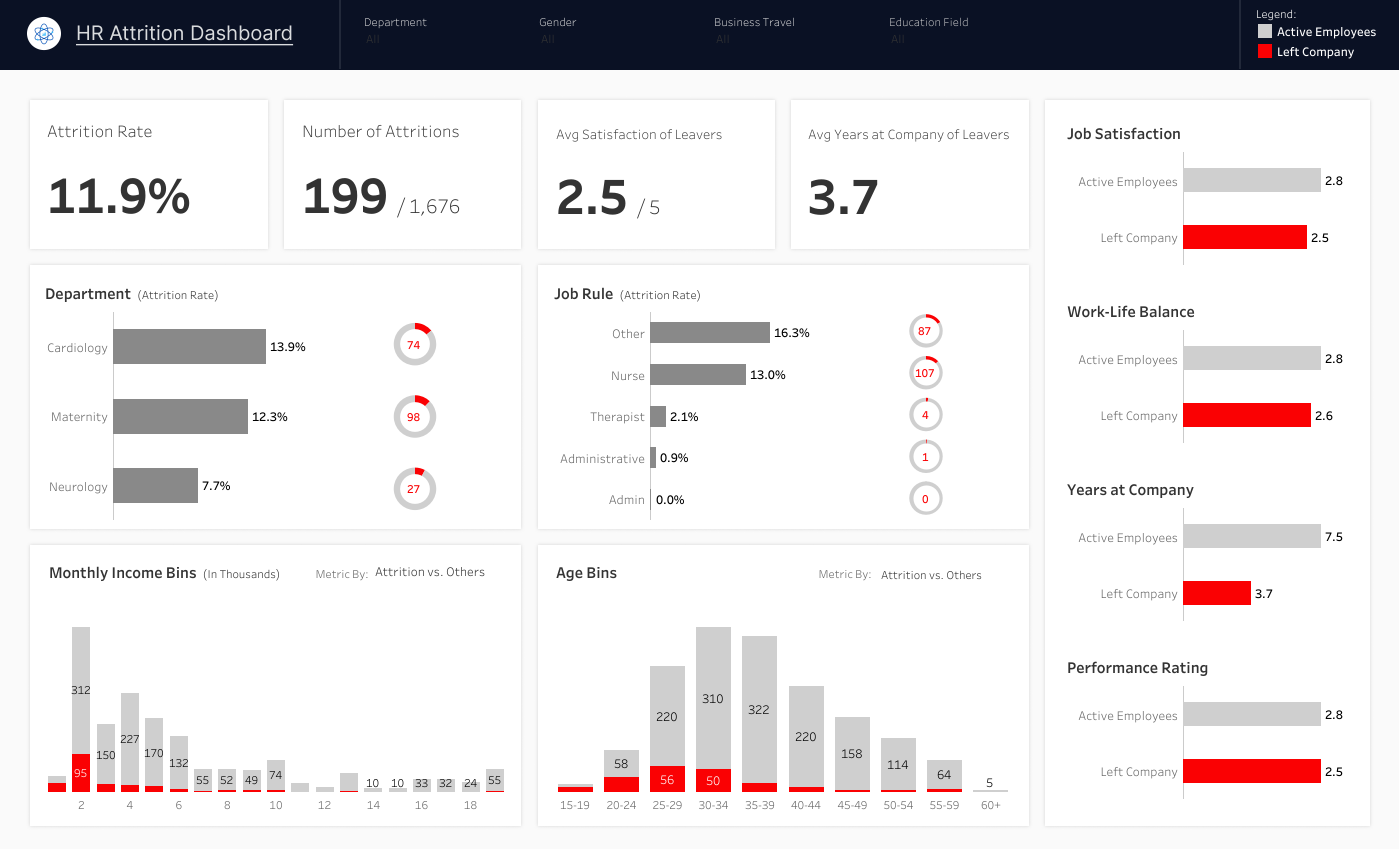Click the 55-59 age bar labeled 64

click(x=944, y=774)
